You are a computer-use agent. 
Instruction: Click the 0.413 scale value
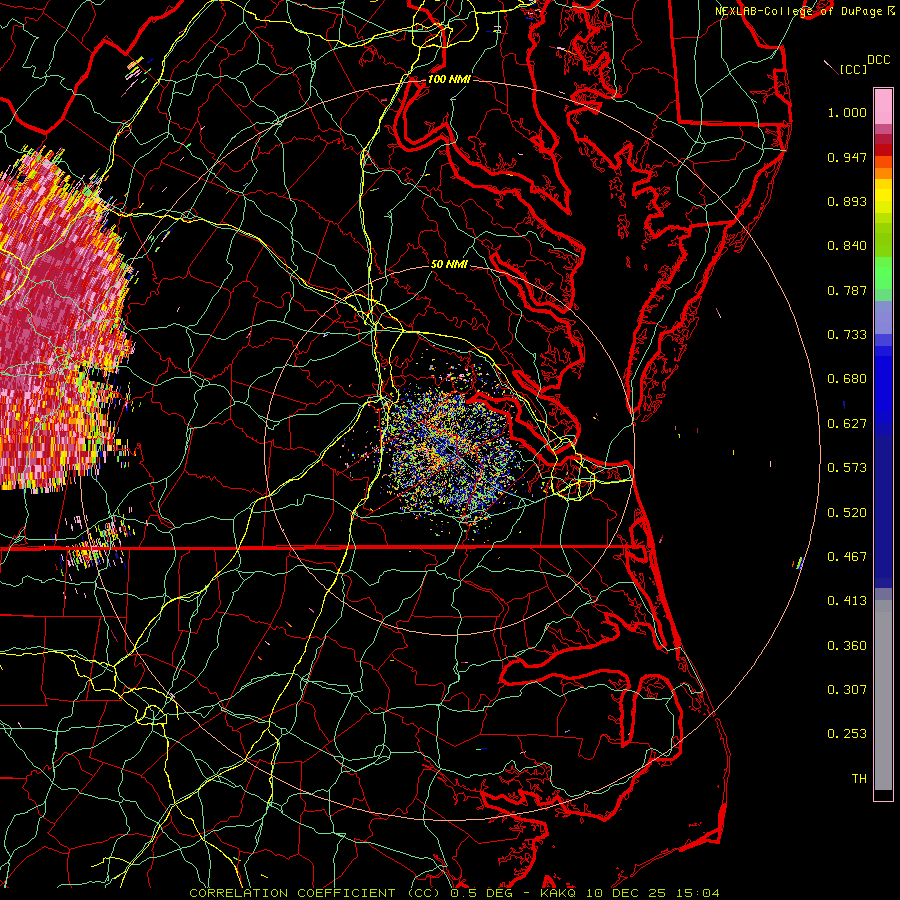[x=847, y=601]
